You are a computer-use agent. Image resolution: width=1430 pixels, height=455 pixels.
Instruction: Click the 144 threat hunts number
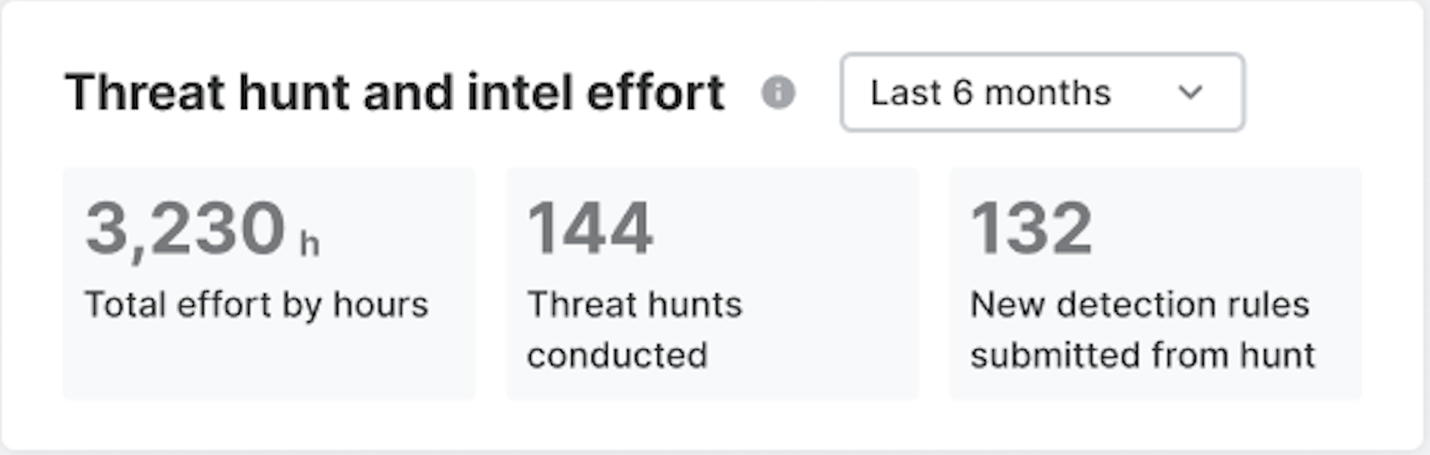[590, 228]
